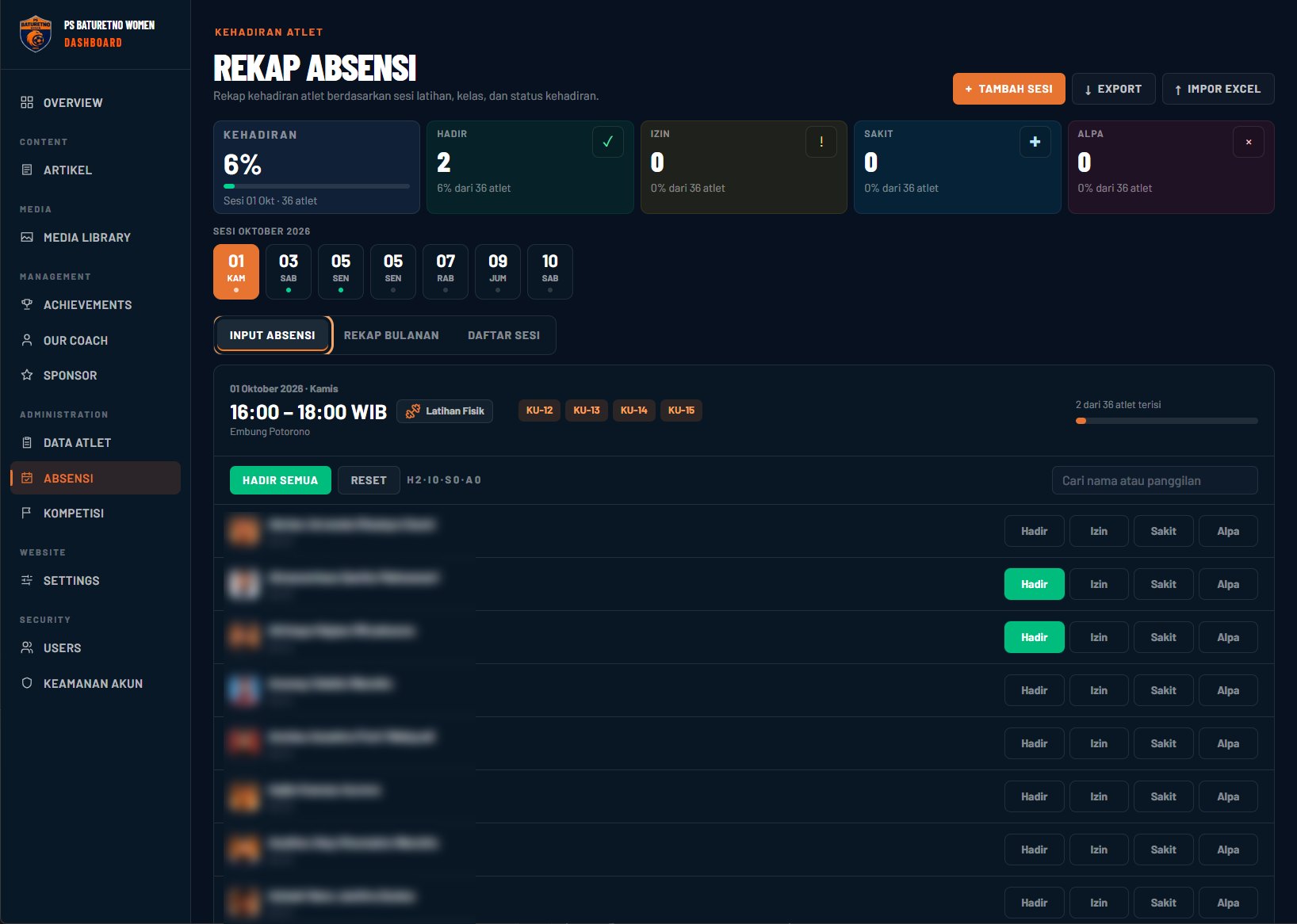
Task: Click the Hadir Semua button
Action: click(x=281, y=480)
